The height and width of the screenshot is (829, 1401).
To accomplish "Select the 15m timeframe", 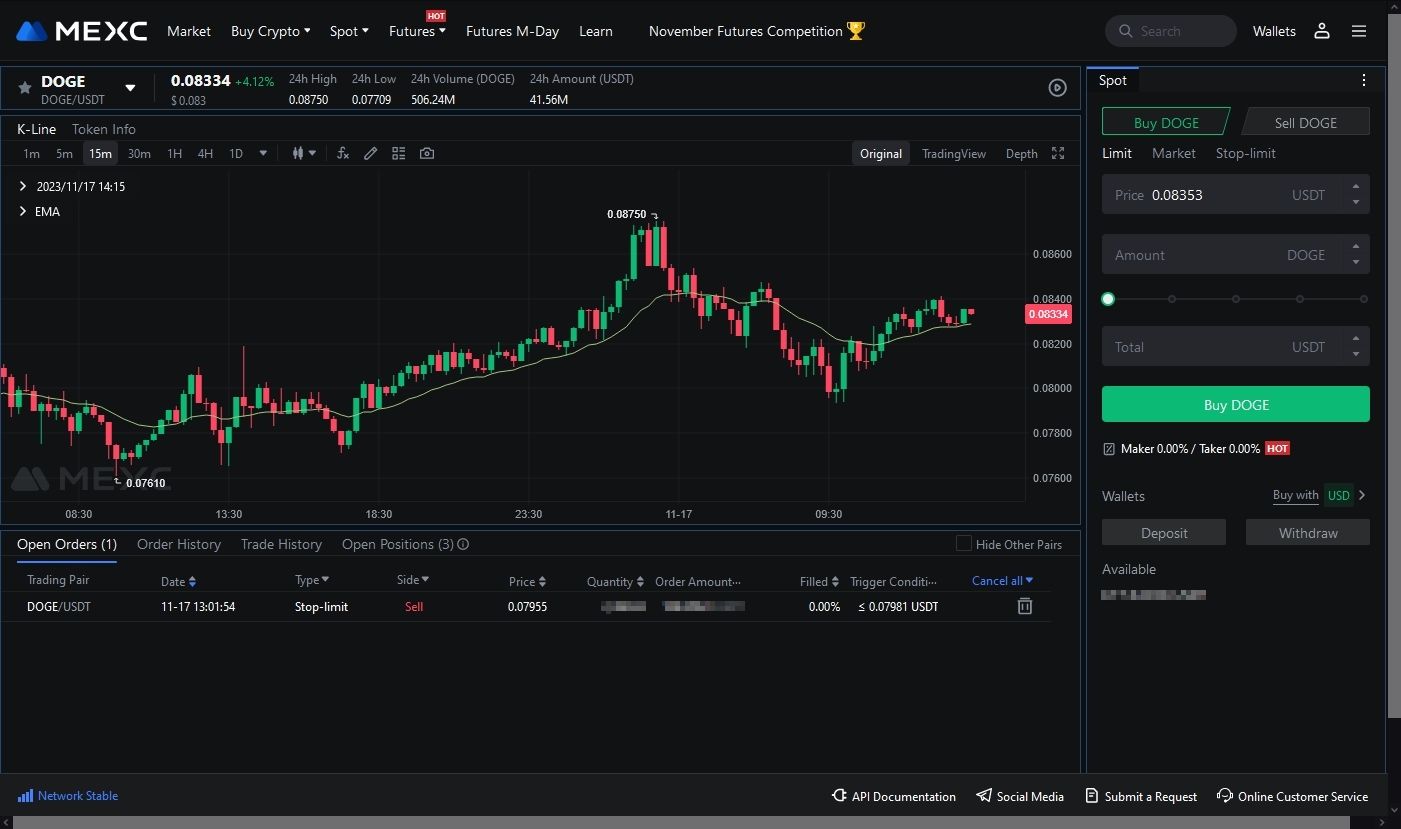I will (100, 153).
